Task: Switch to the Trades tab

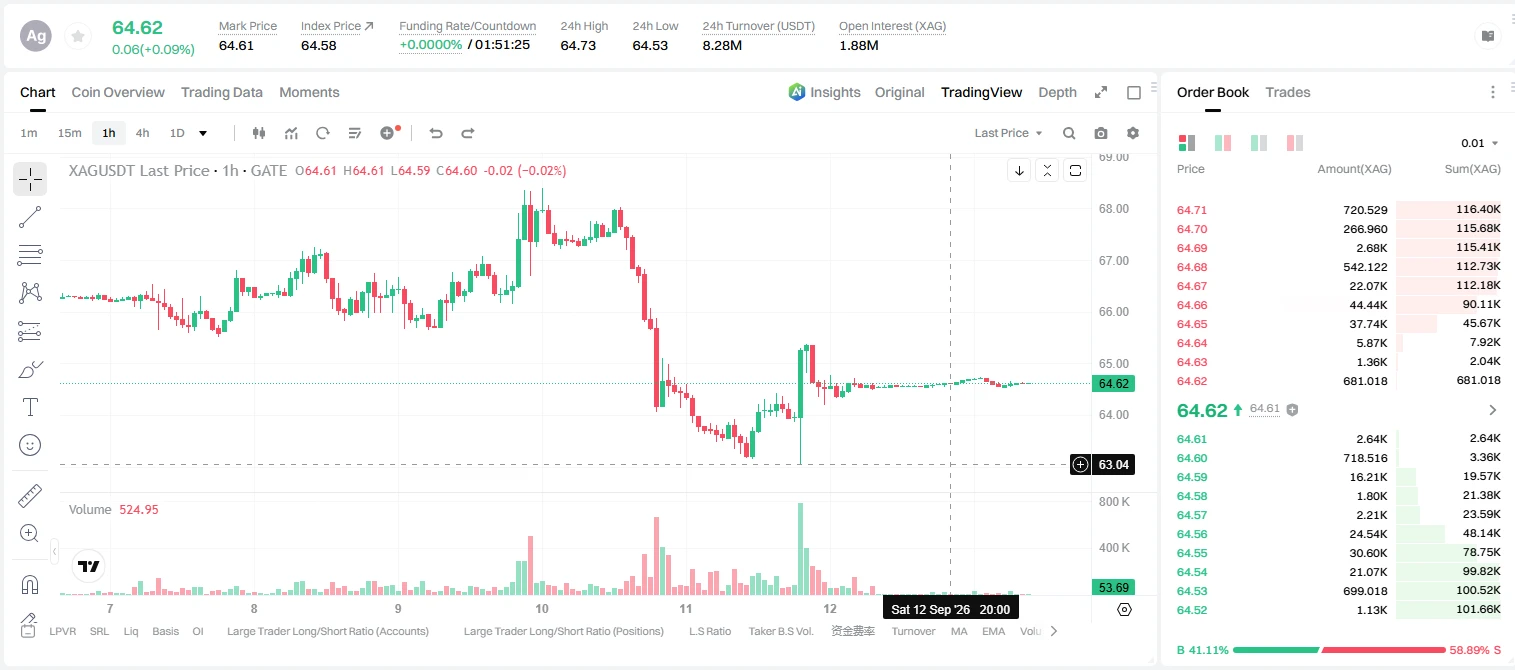Action: coord(1287,92)
